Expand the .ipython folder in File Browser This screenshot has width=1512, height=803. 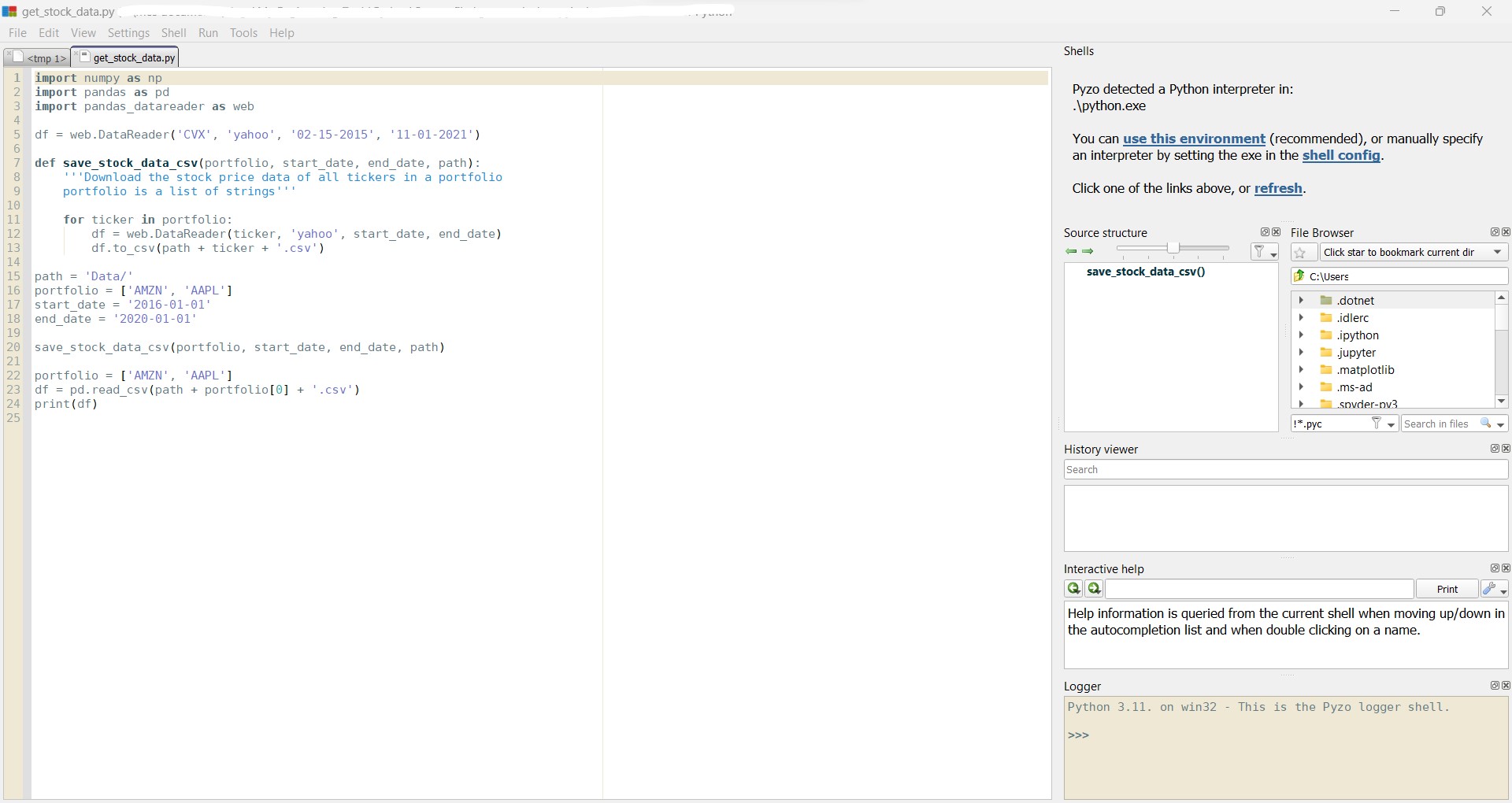point(1303,335)
